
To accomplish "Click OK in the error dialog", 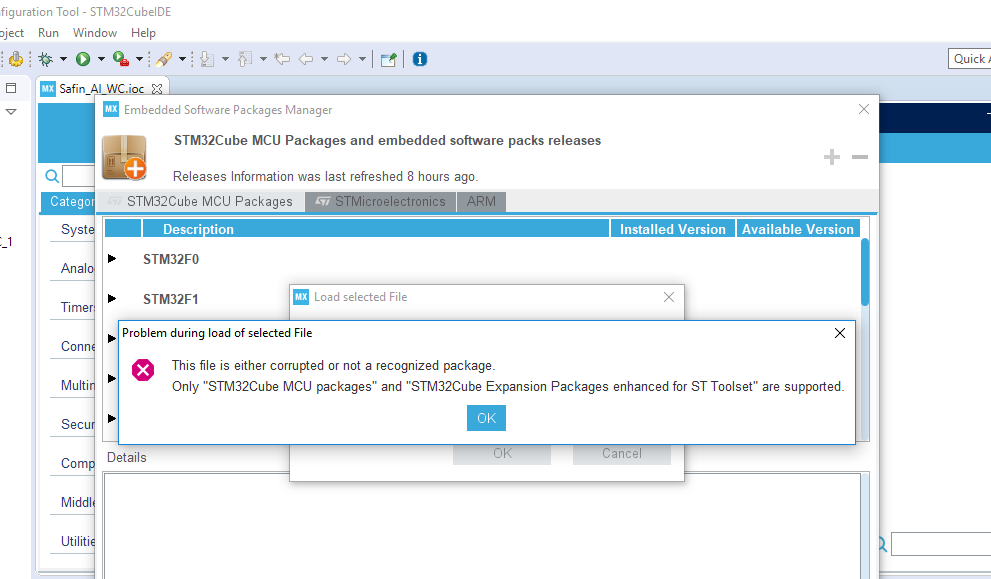I will (486, 418).
